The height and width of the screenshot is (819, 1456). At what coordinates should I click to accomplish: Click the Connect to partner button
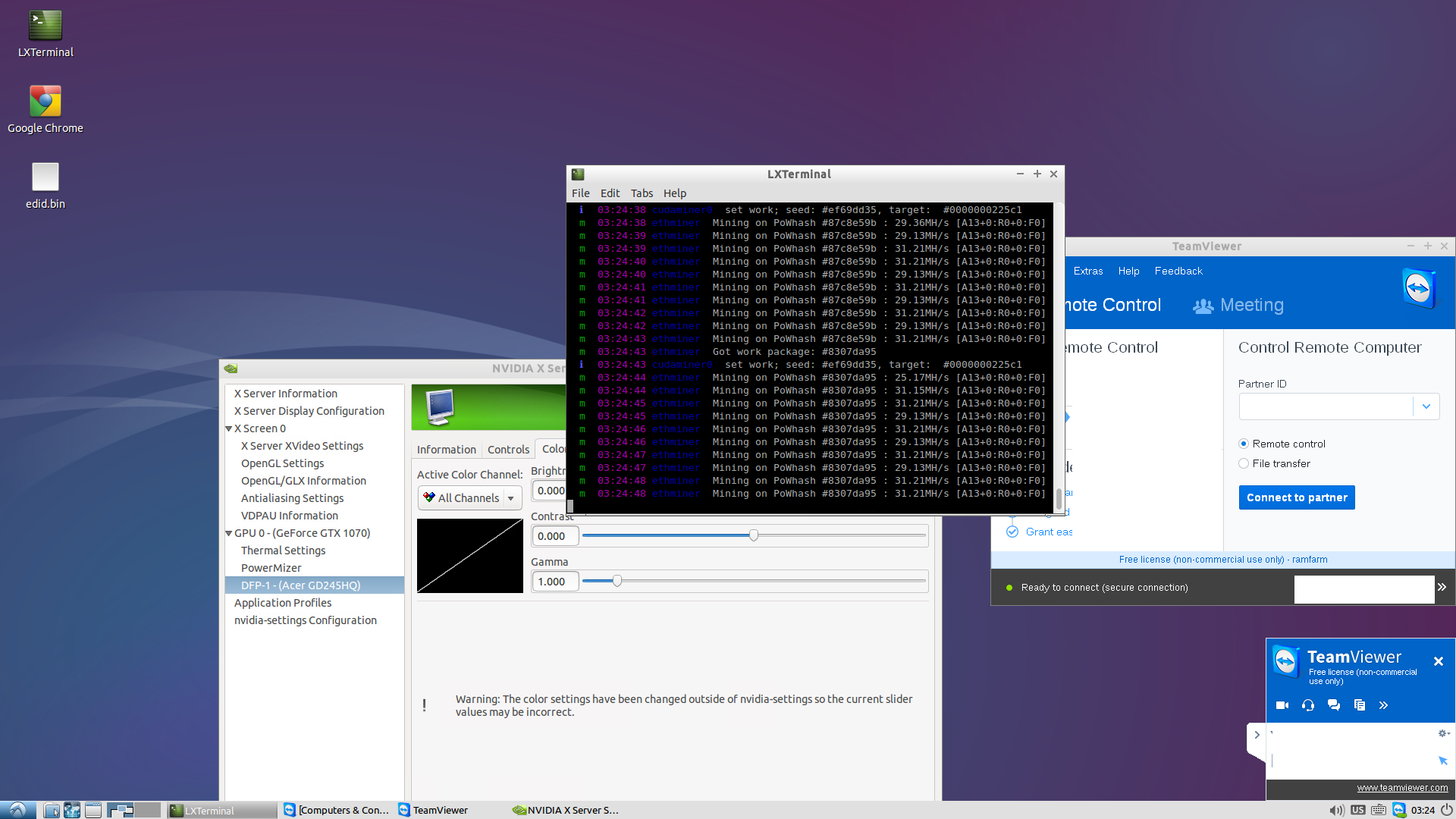point(1297,497)
